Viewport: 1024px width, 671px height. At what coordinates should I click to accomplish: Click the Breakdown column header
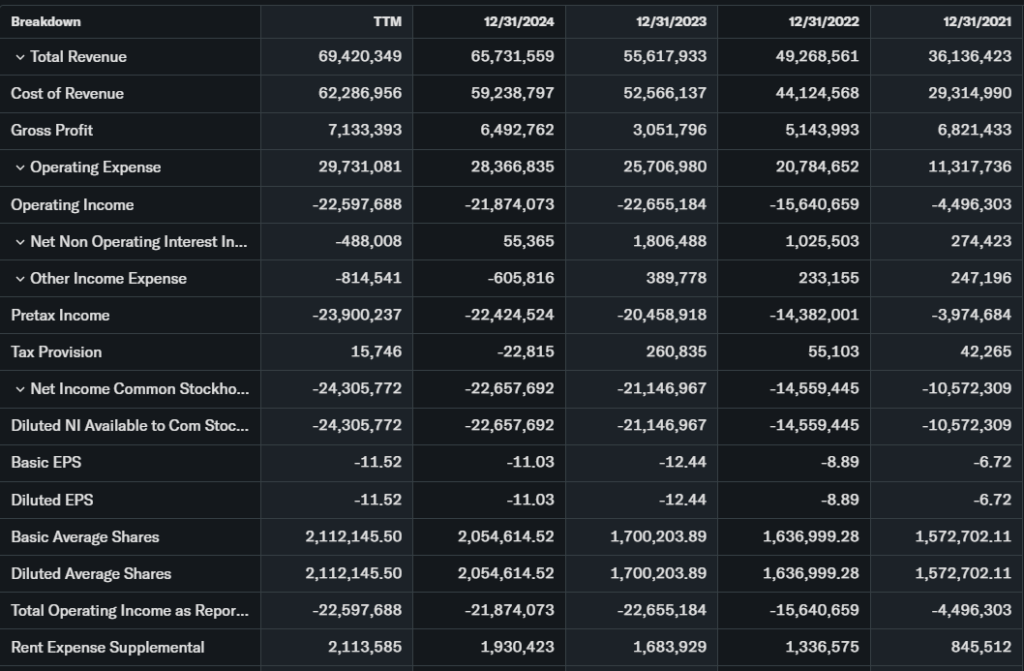coord(46,21)
